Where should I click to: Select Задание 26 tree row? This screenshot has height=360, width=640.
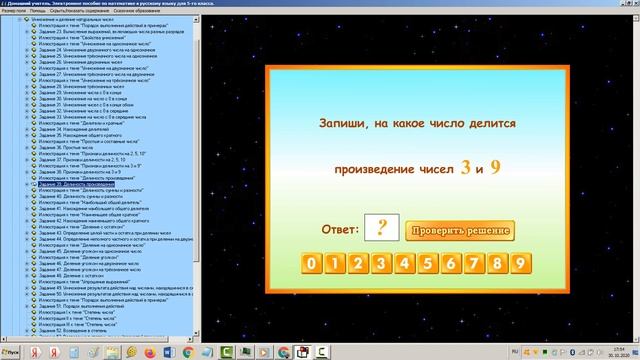click(x=80, y=62)
